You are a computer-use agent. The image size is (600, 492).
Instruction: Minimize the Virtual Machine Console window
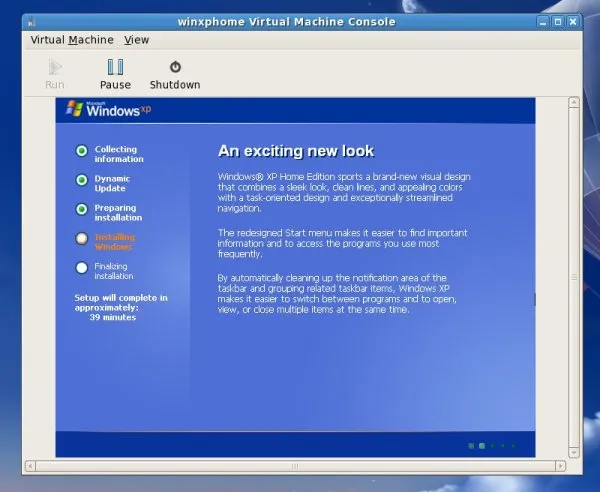coord(543,22)
